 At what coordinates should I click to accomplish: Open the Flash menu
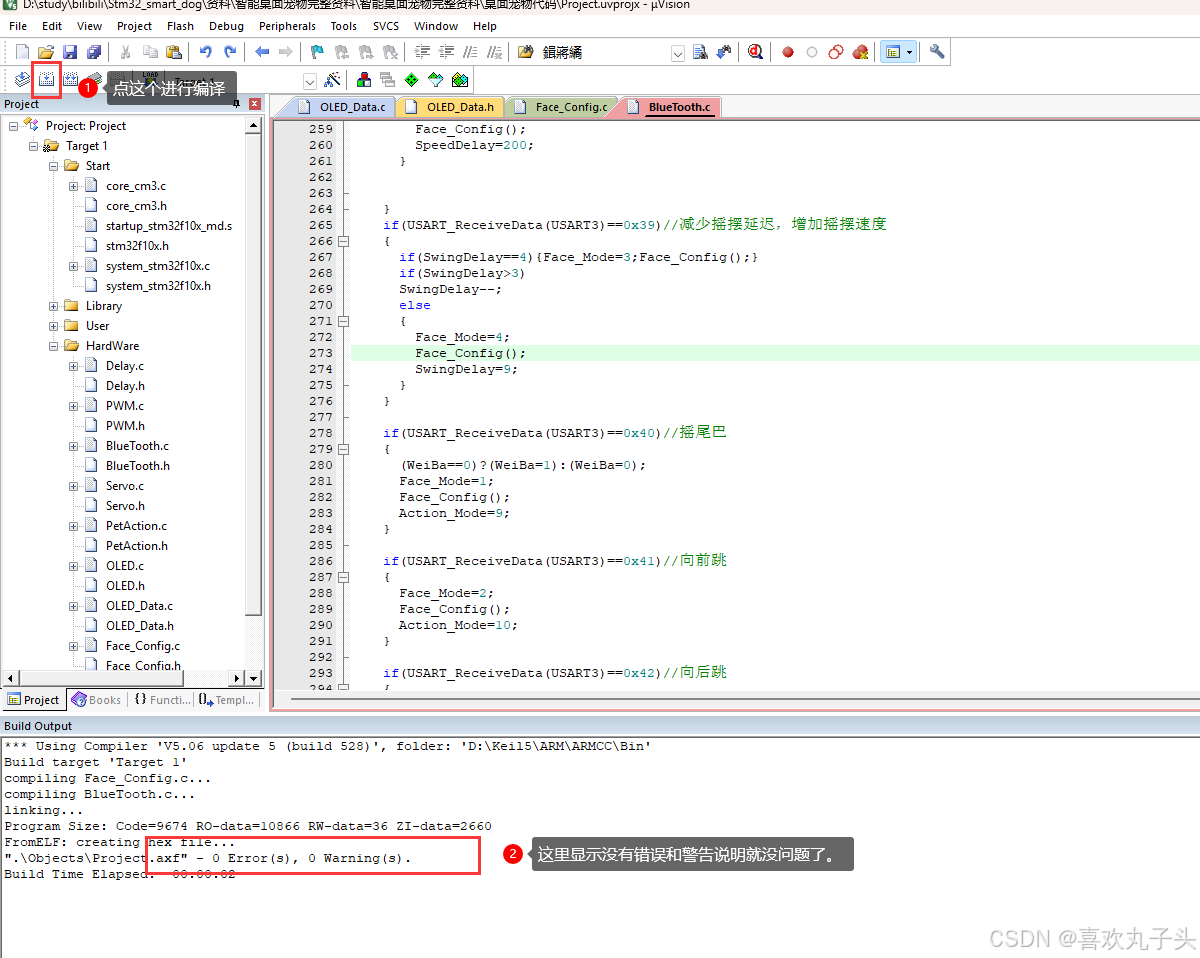tap(180, 26)
